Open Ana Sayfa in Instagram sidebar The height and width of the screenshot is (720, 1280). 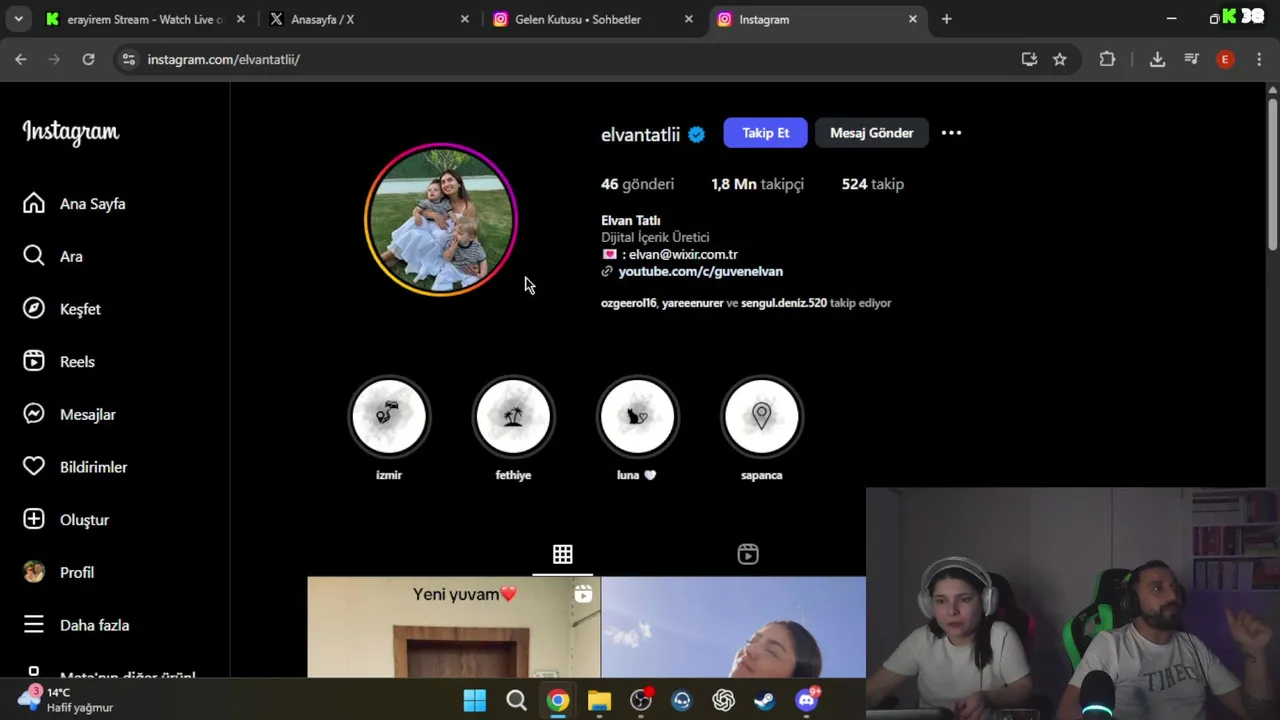(x=75, y=204)
